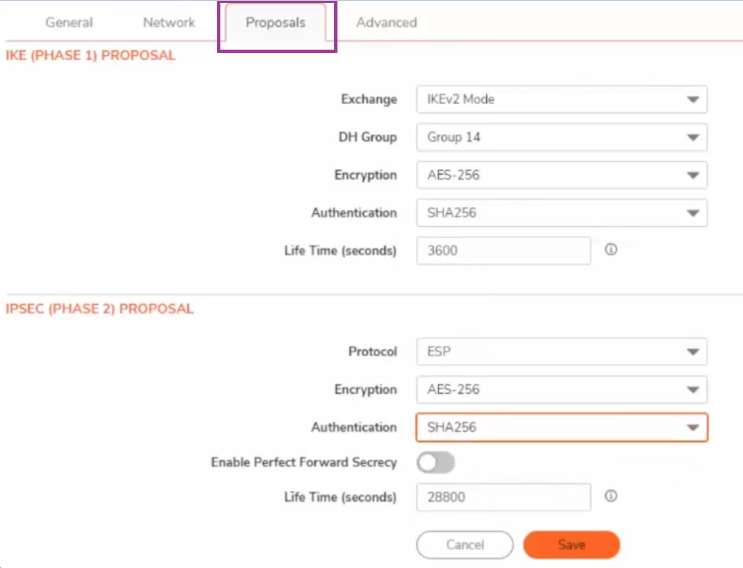Toggle Enable Perfect Forward Secrecy switch
The image size is (743, 568).
point(436,462)
